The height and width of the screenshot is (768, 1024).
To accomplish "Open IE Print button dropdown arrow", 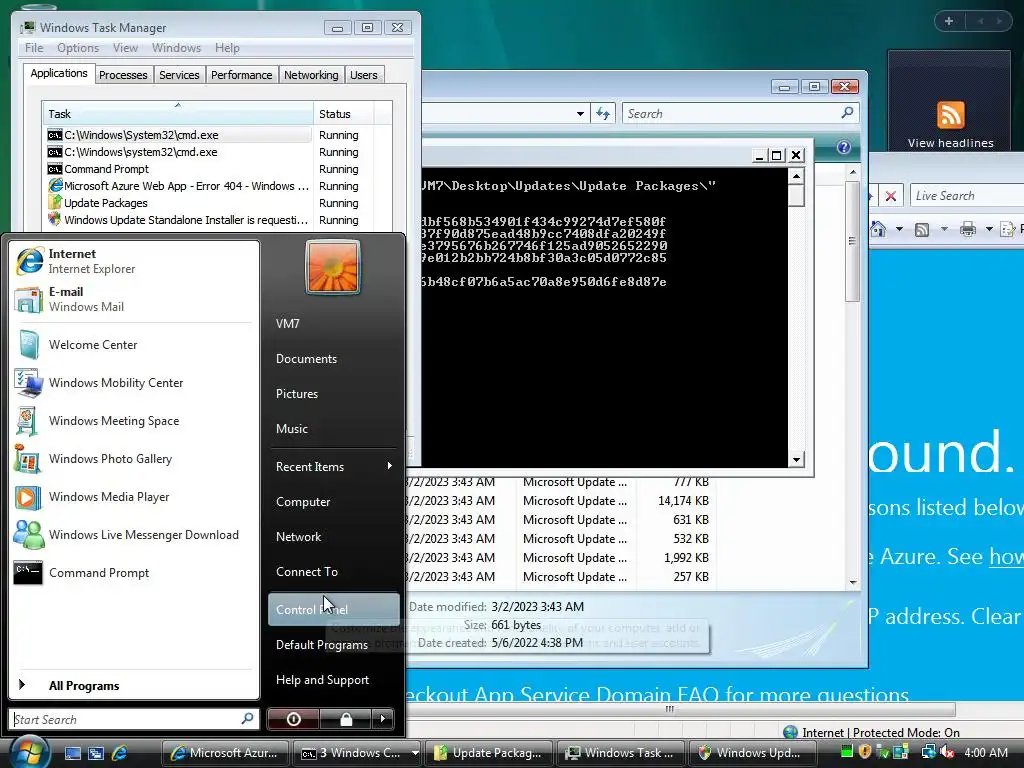I will (989, 229).
